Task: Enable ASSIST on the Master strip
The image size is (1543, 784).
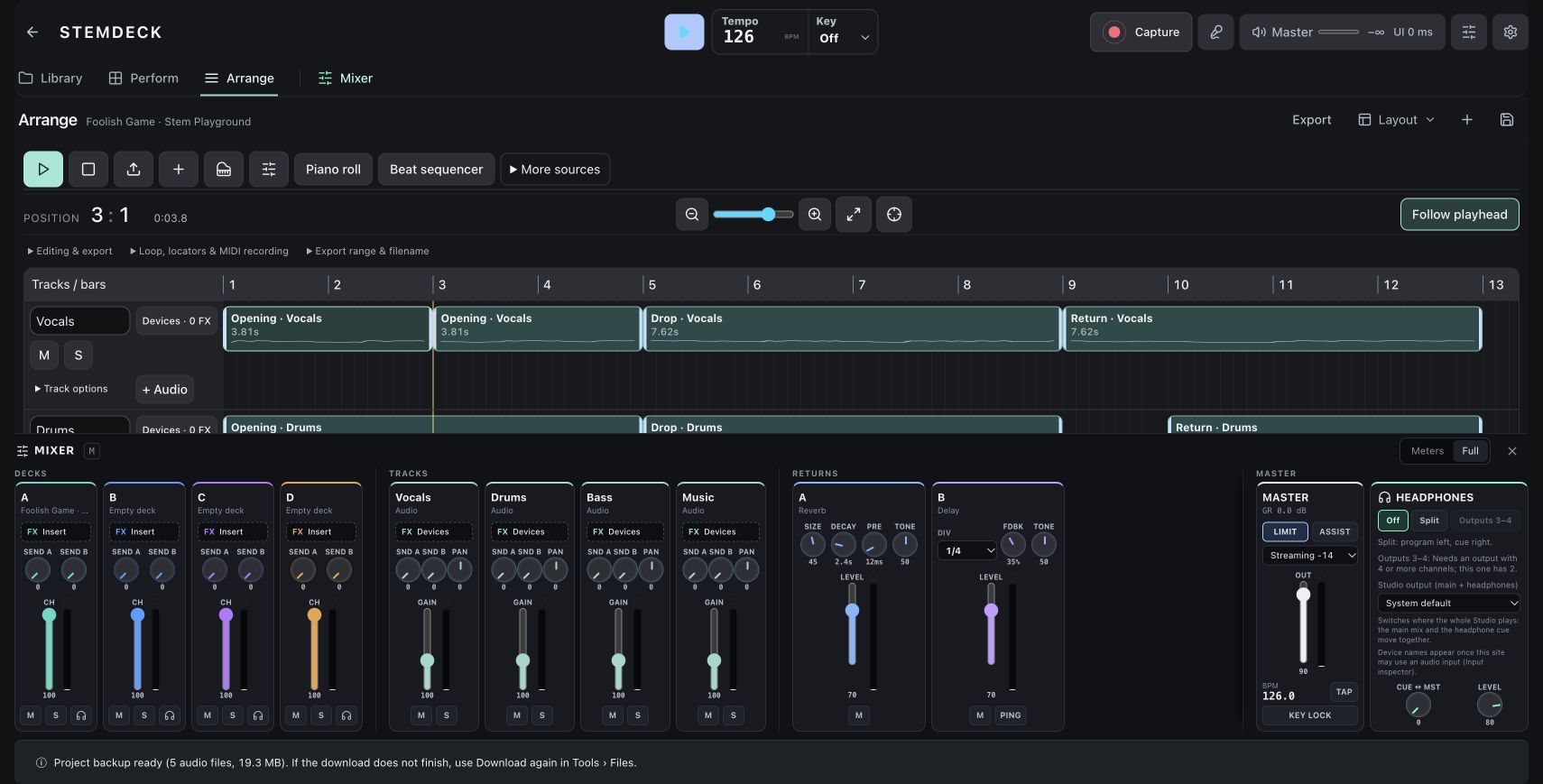Action: click(1335, 531)
